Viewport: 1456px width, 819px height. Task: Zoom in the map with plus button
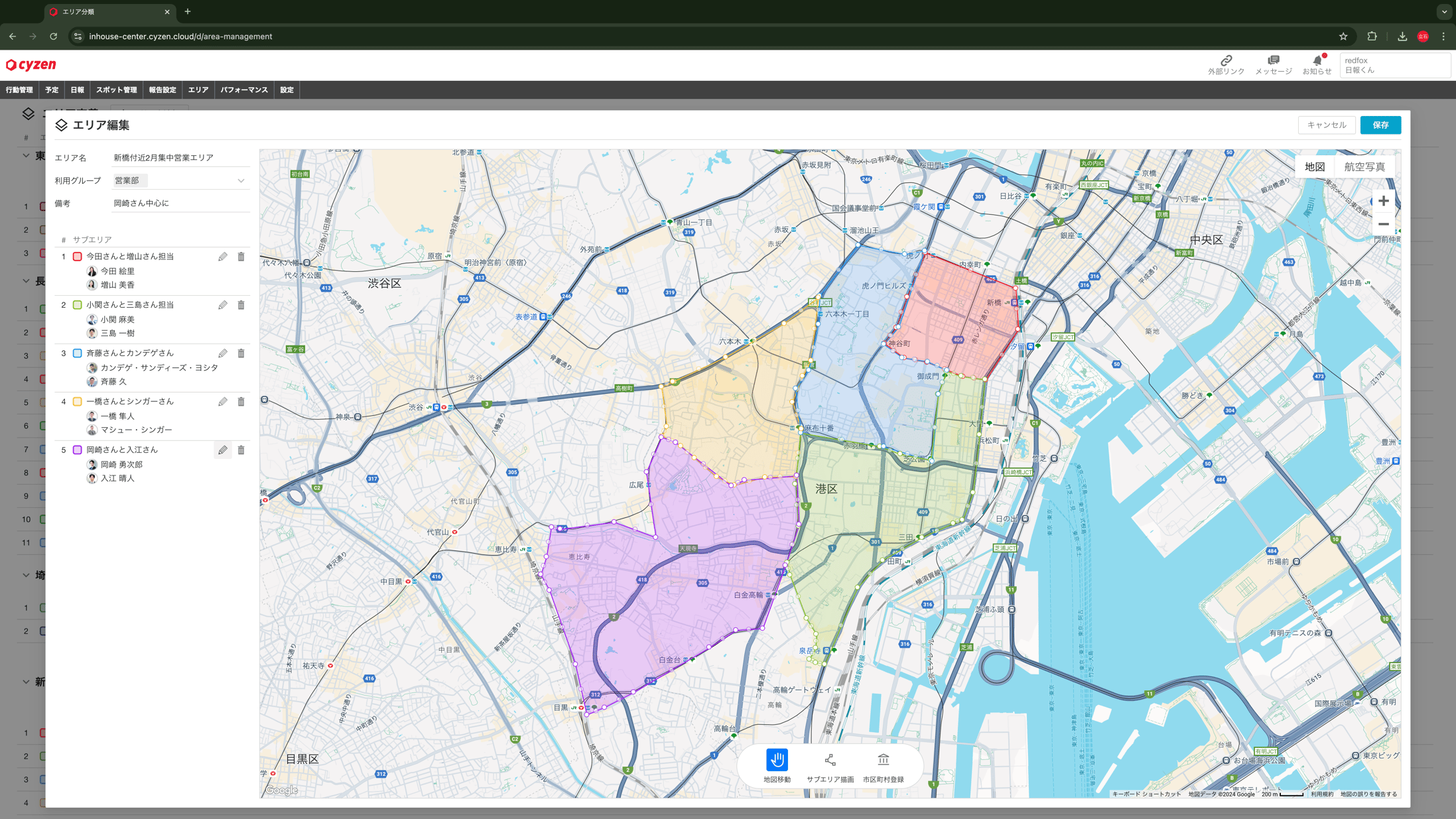click(1383, 201)
